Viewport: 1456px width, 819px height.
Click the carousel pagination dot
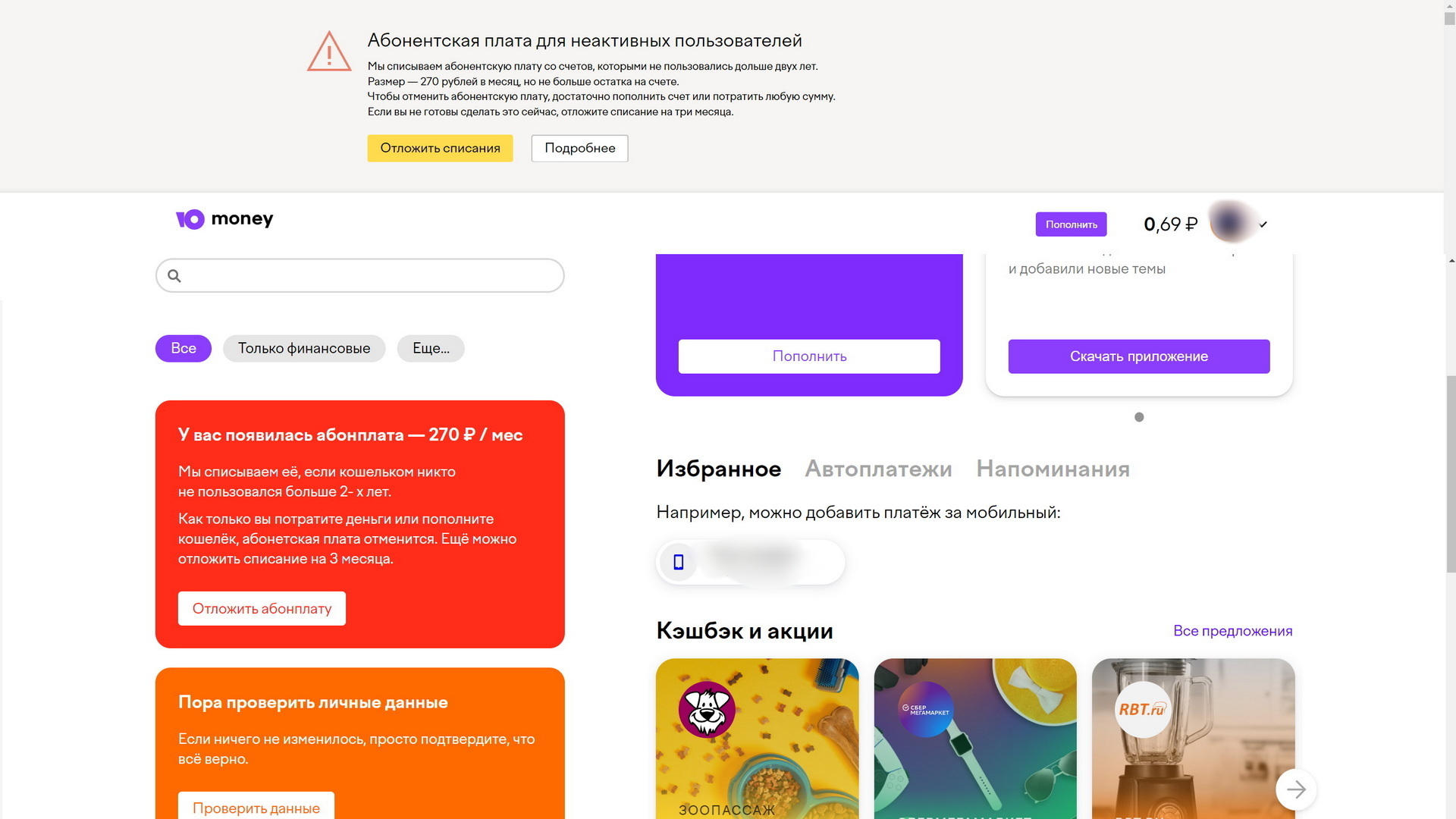click(1139, 417)
